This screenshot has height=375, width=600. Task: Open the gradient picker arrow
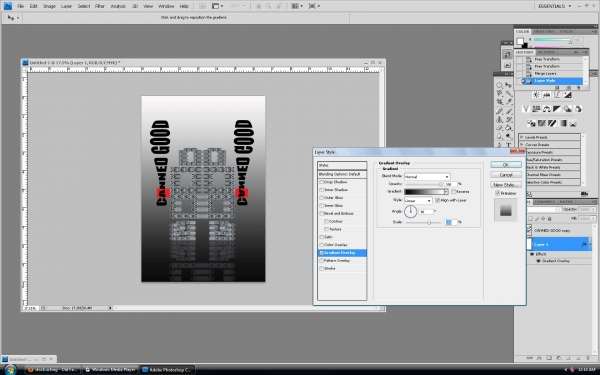446,191
